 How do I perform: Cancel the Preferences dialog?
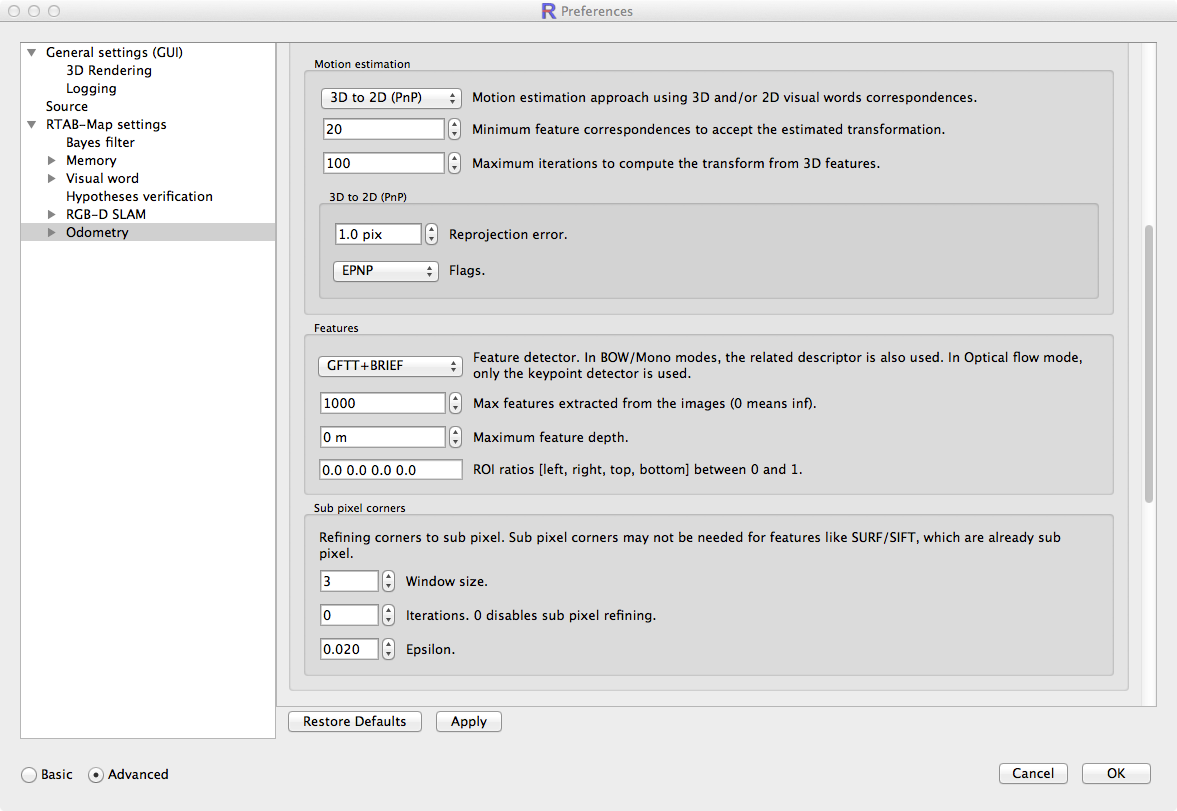1032,773
